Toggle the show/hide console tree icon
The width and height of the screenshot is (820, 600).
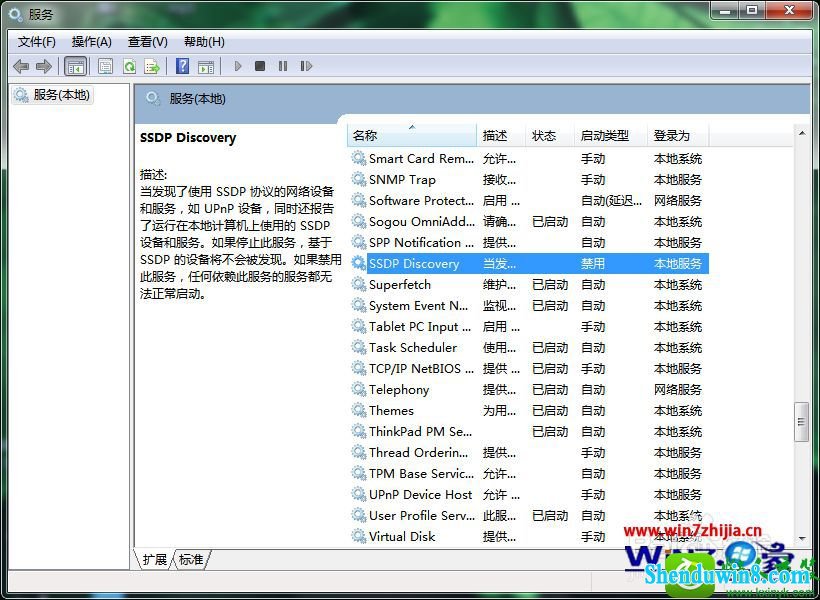(x=75, y=66)
